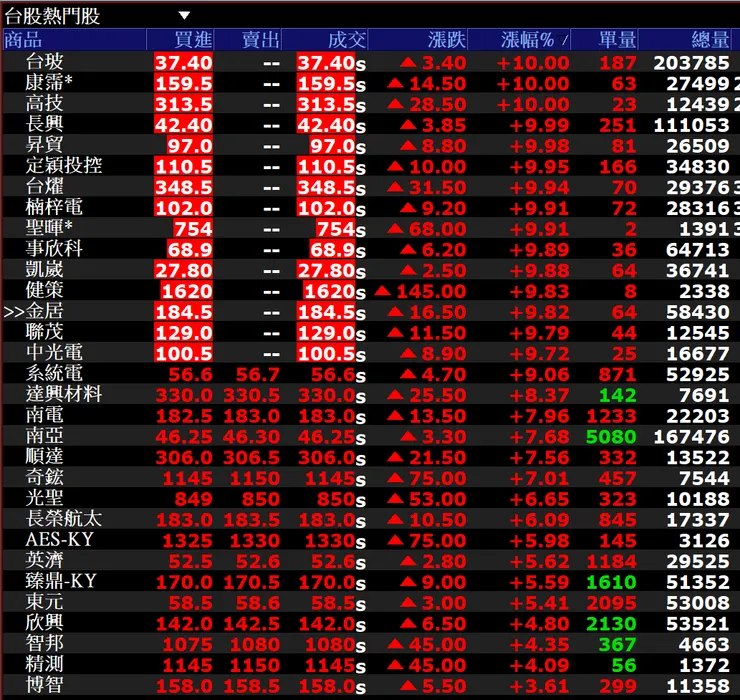Select the currently marked 金居 stock name
This screenshot has width=740, height=700.
tap(44, 311)
